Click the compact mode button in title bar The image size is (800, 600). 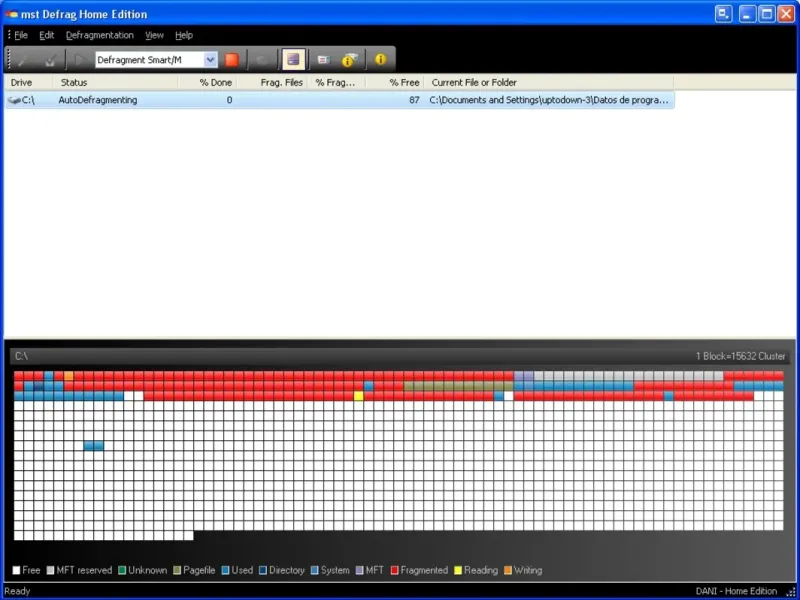[723, 14]
